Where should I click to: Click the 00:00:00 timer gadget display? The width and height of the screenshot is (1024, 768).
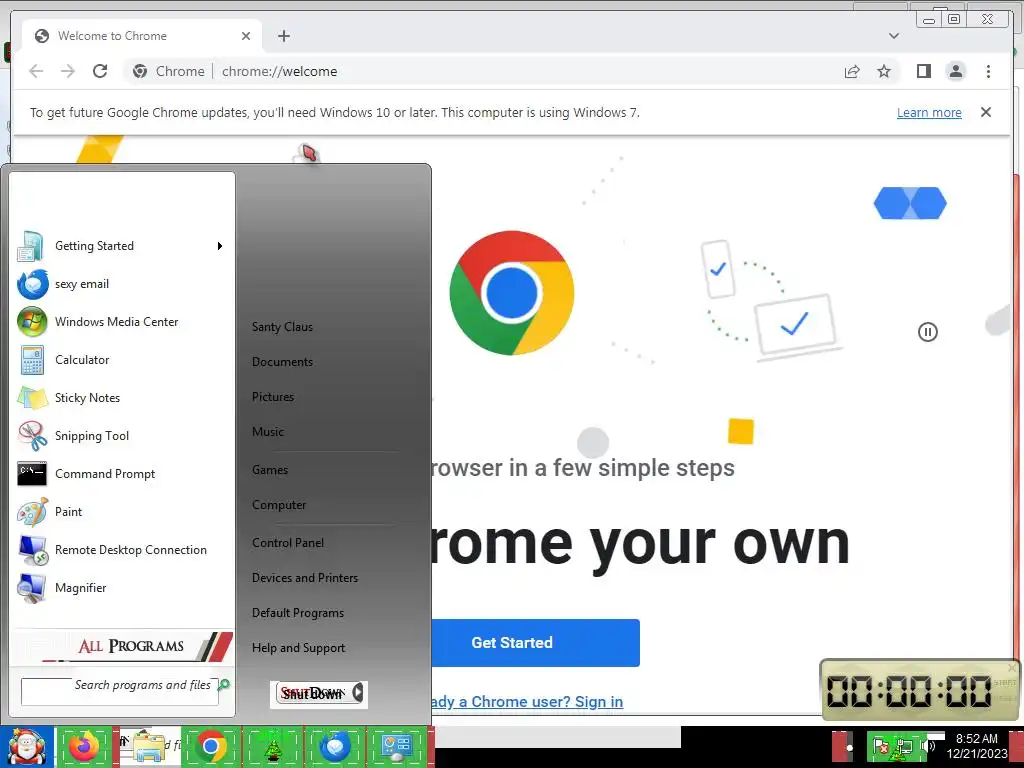pos(909,690)
